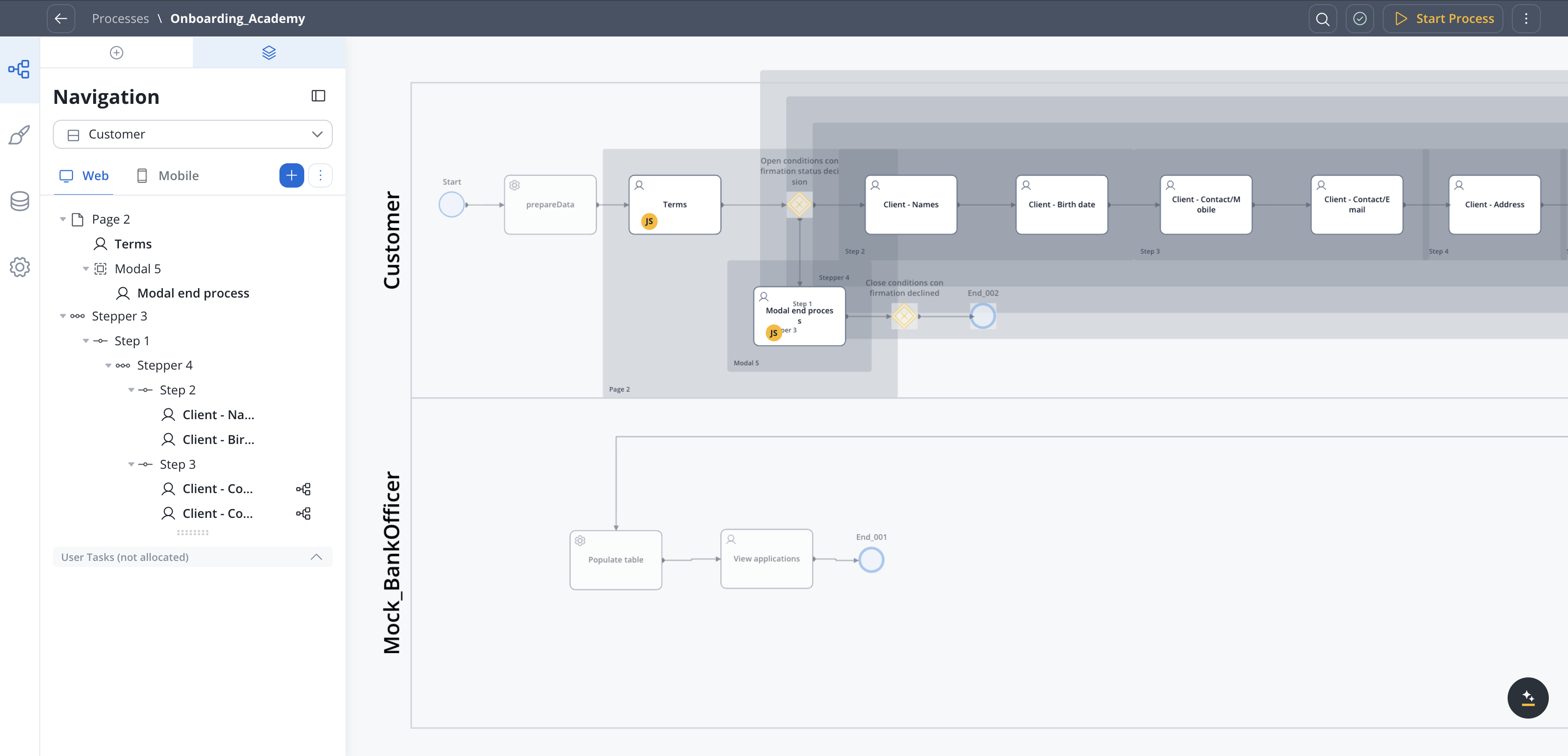Click the back arrow button
The image size is (1568, 756).
point(61,18)
